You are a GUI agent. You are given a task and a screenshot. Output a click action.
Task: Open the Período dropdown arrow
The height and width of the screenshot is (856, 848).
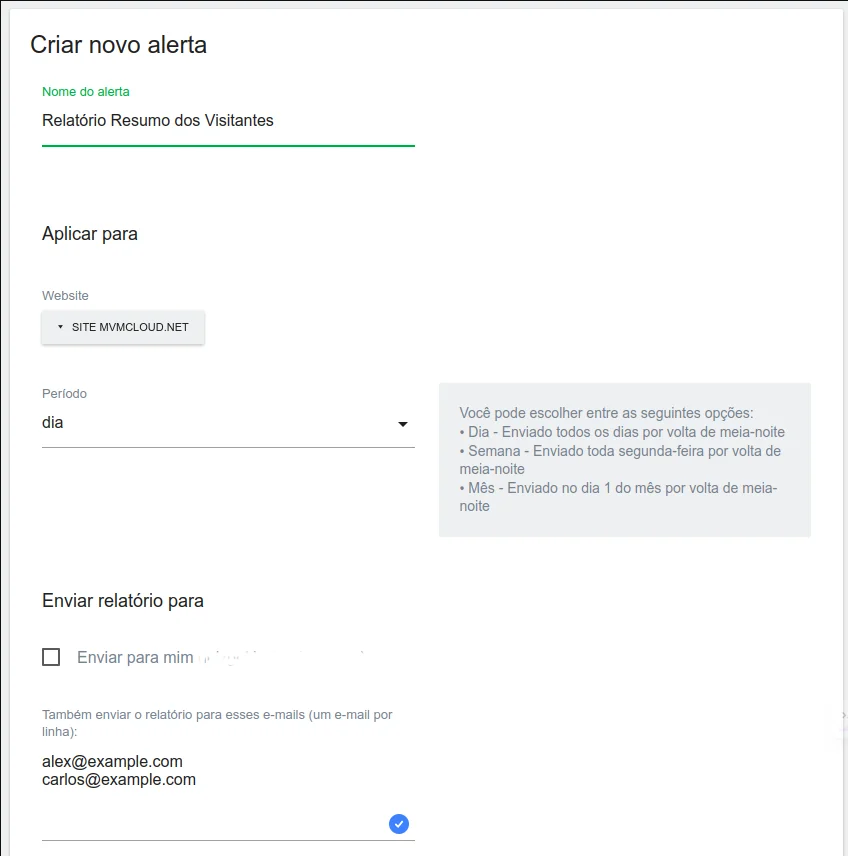pos(403,424)
